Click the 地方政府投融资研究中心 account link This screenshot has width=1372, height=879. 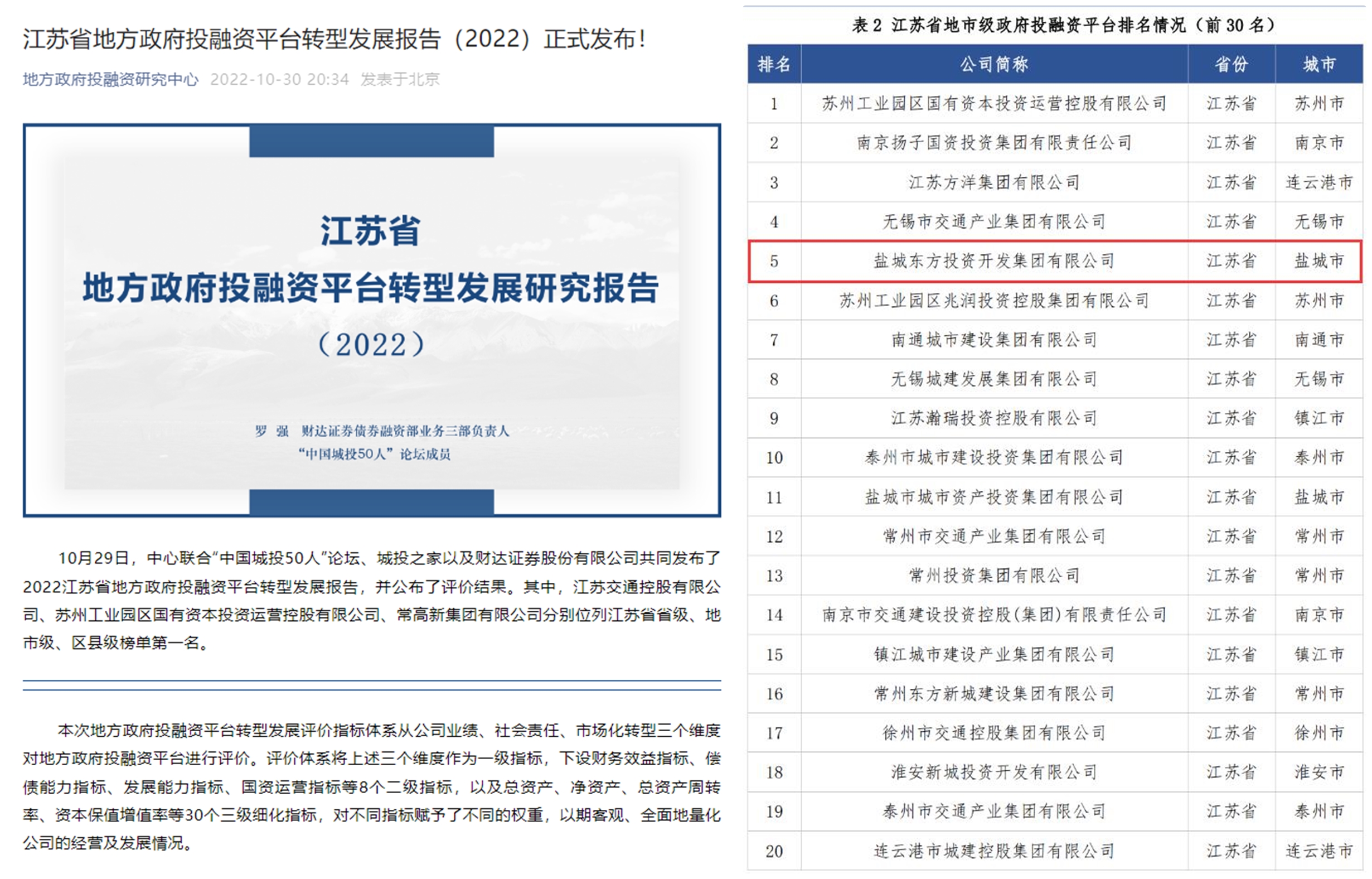click(110, 79)
